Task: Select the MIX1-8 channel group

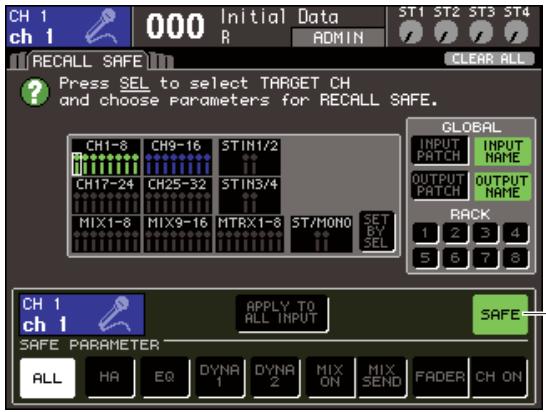Action: pyautogui.click(x=106, y=234)
